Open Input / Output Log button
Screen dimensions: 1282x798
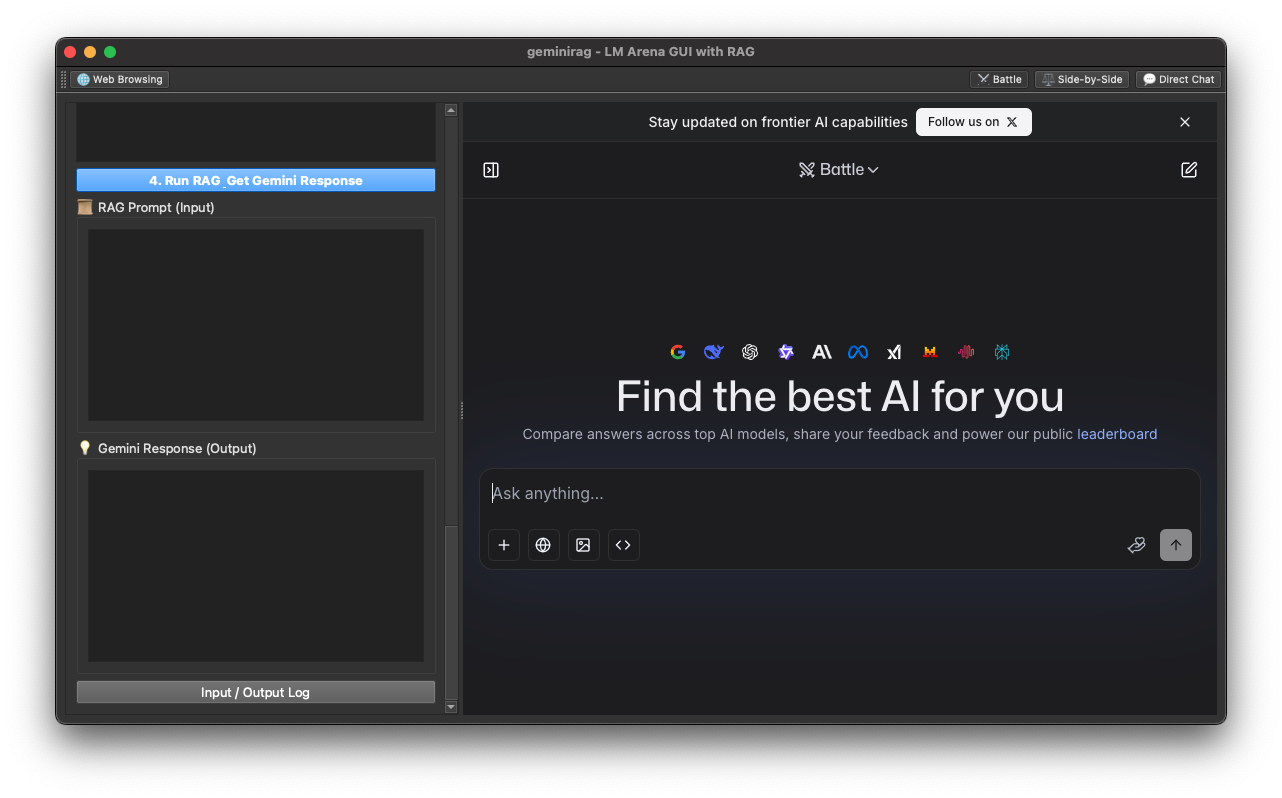click(x=256, y=692)
